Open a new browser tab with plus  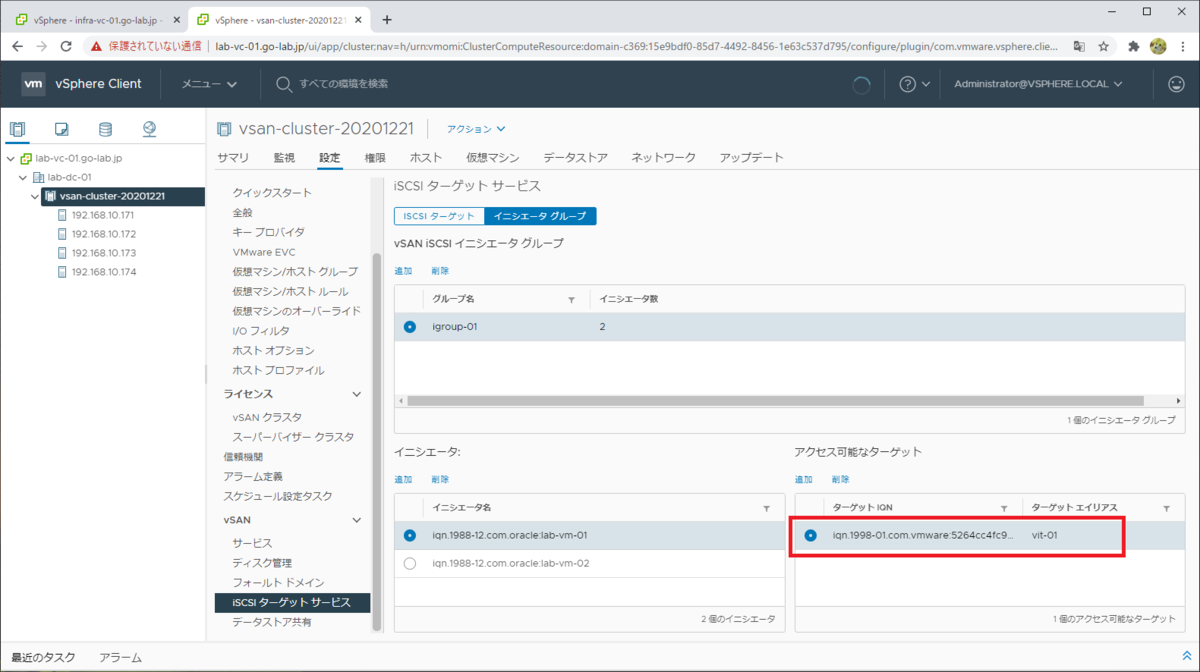[x=387, y=19]
